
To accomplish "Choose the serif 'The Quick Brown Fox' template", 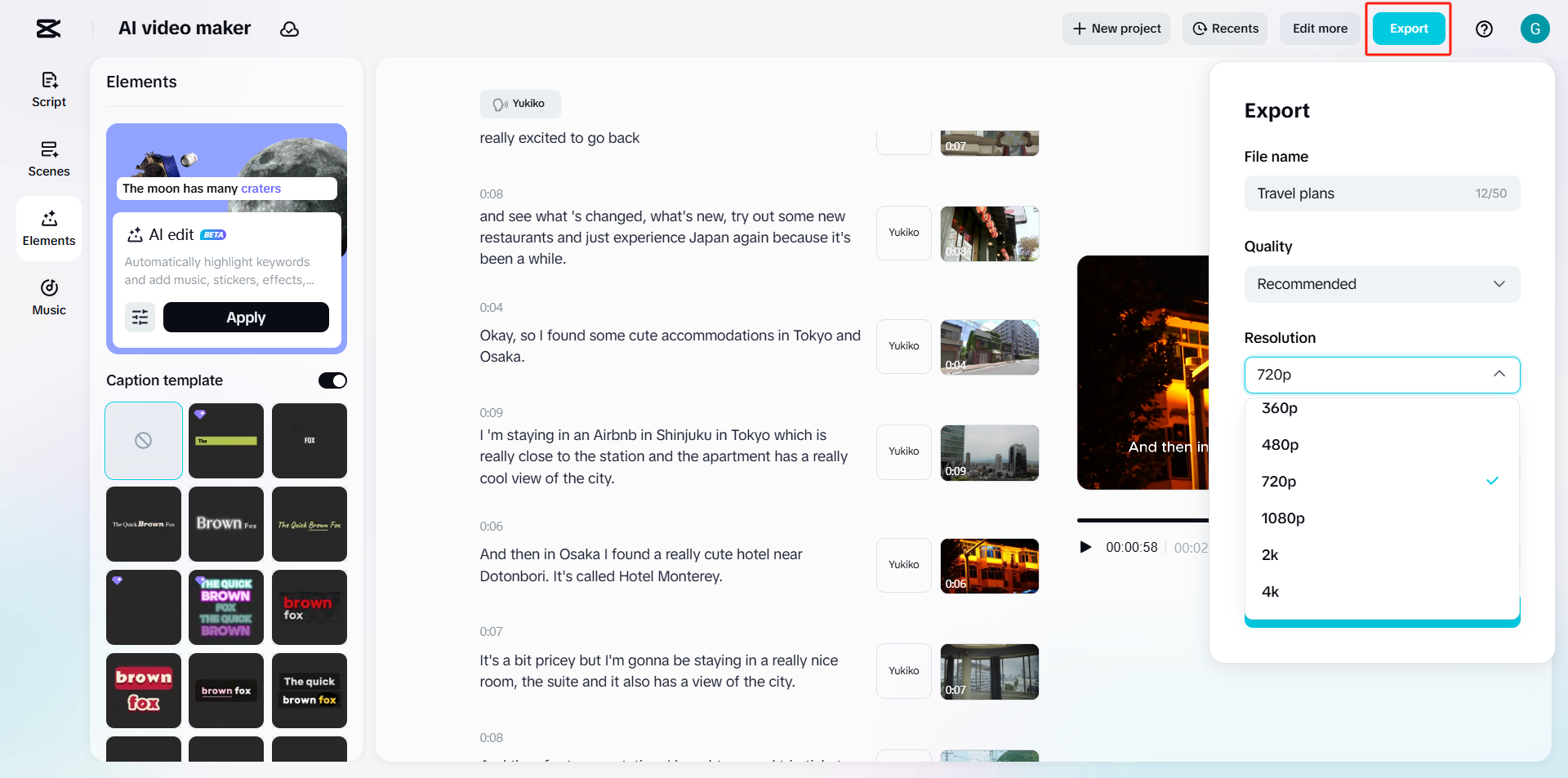I will pos(144,524).
